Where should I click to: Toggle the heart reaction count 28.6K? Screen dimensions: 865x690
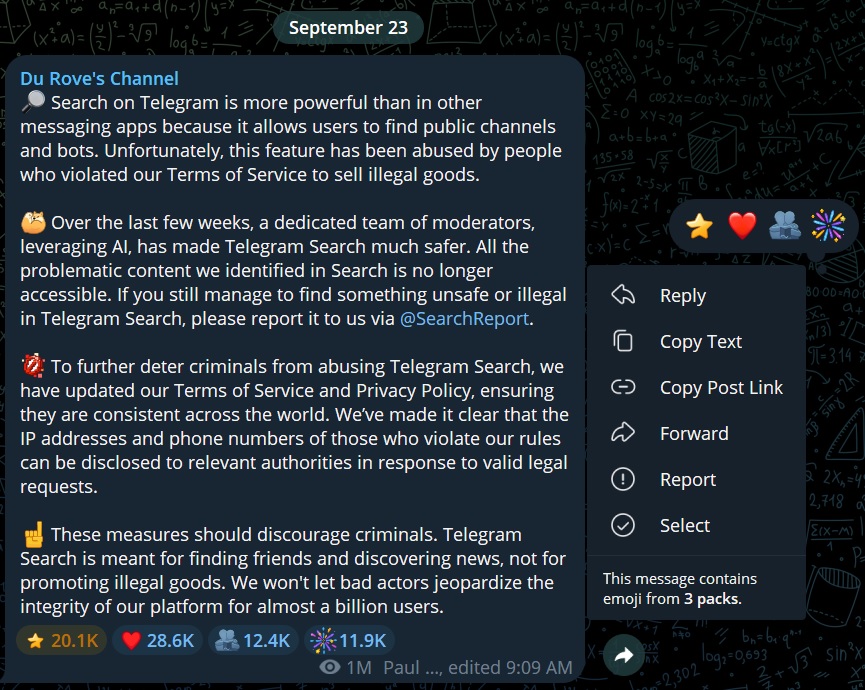pyautogui.click(x=157, y=640)
